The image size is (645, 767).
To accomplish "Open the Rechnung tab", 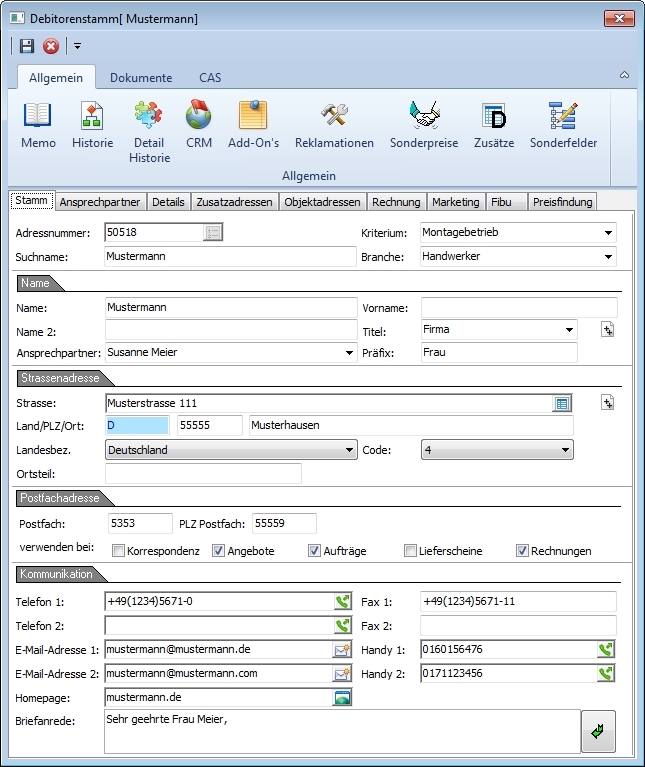I will (396, 202).
